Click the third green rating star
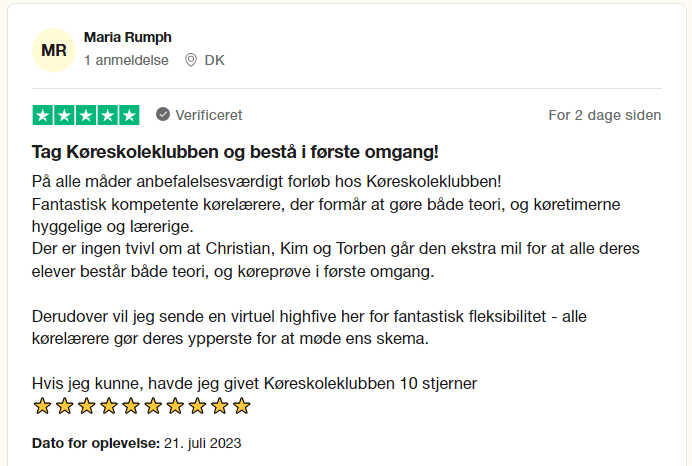The height and width of the screenshot is (466, 692). click(x=87, y=115)
